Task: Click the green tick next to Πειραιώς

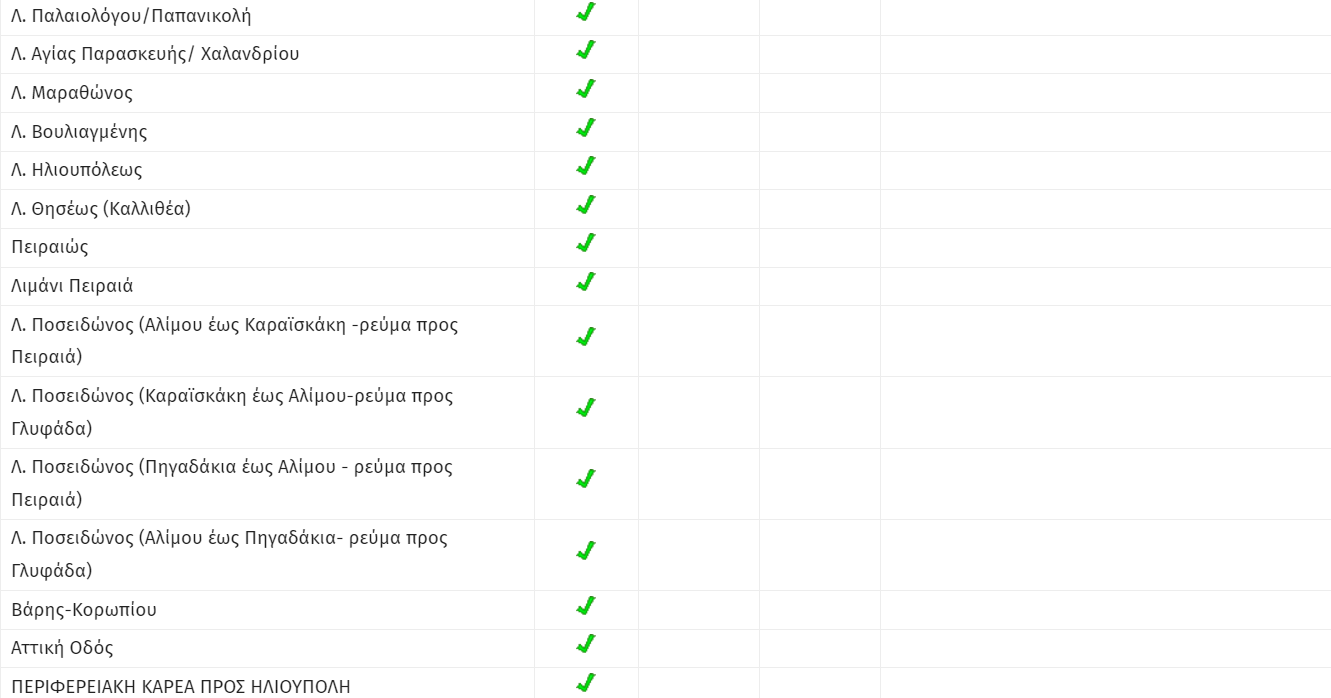Action: coord(586,243)
